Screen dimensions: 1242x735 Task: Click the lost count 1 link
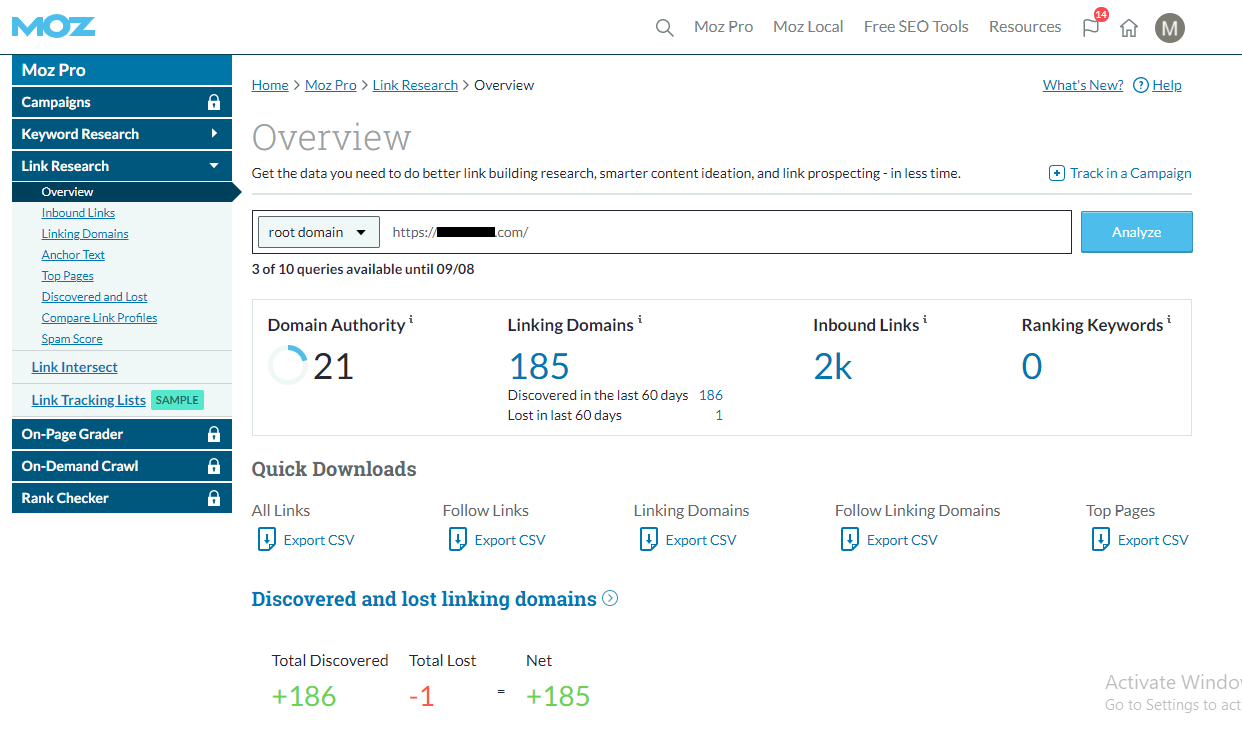click(719, 415)
